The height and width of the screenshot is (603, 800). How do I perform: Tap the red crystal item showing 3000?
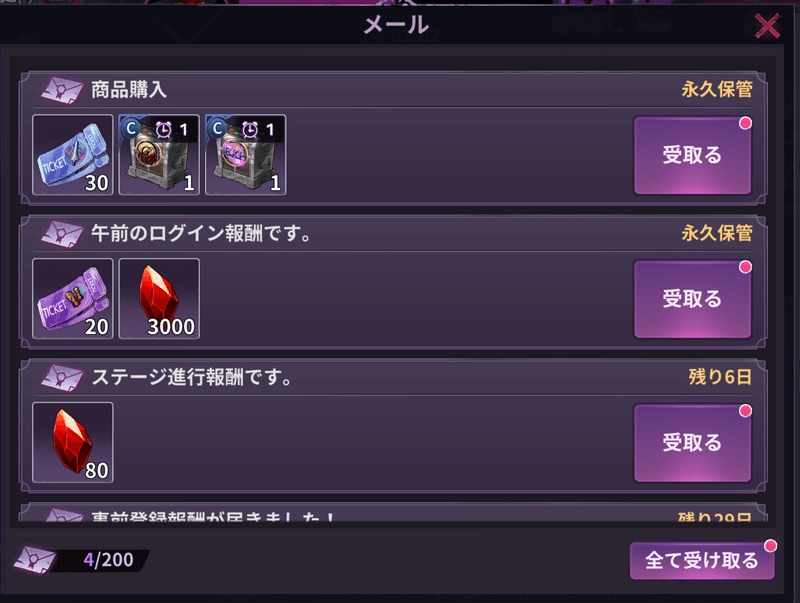pyautogui.click(x=159, y=298)
